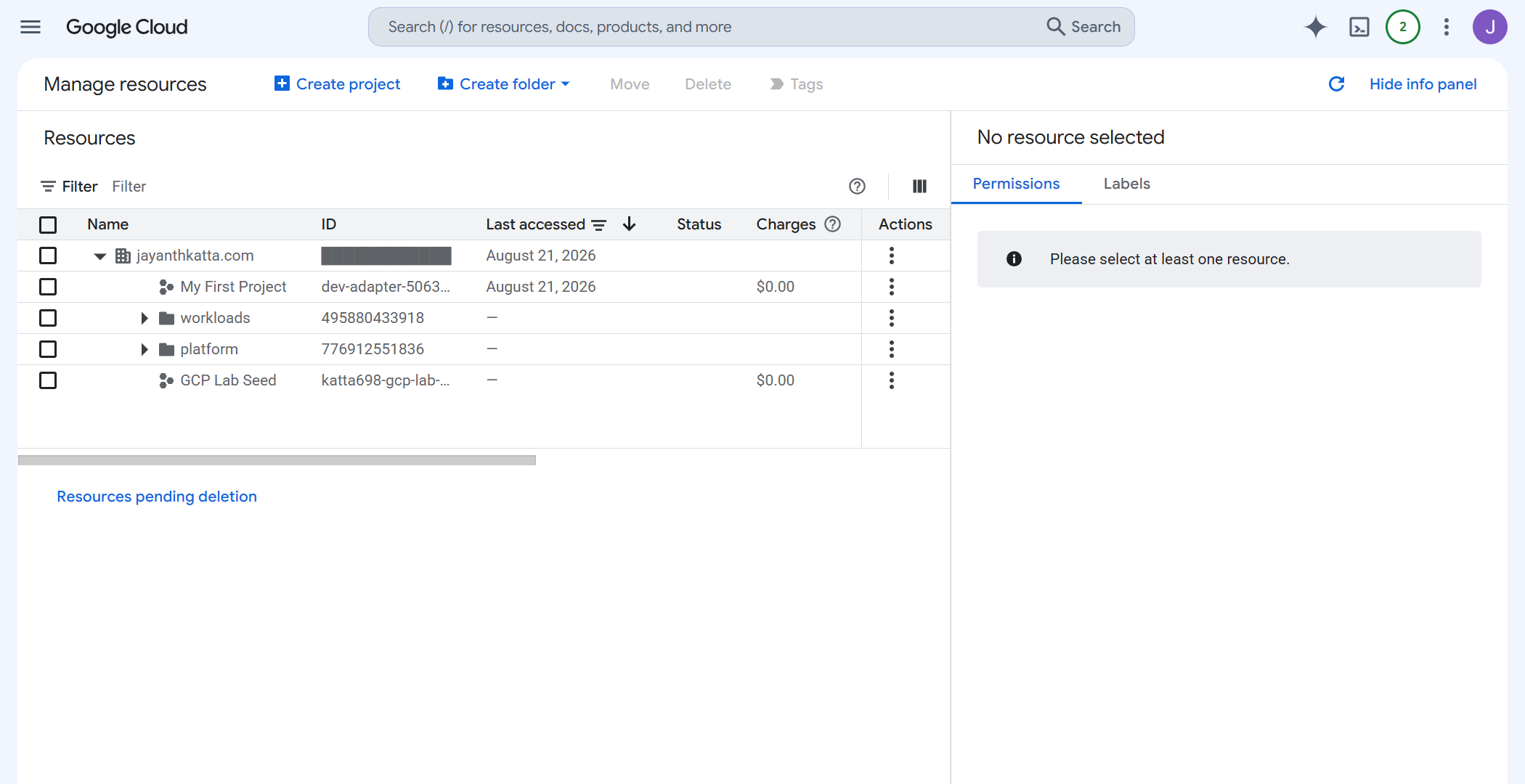
Task: Click the Last accessed sort arrow
Action: pyautogui.click(x=629, y=224)
